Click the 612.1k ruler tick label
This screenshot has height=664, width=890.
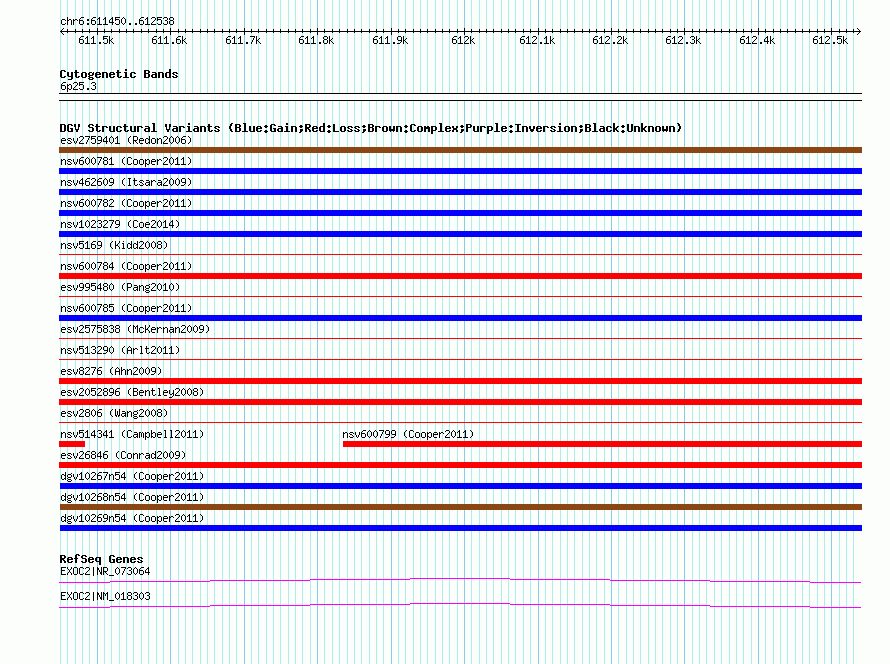click(x=537, y=40)
